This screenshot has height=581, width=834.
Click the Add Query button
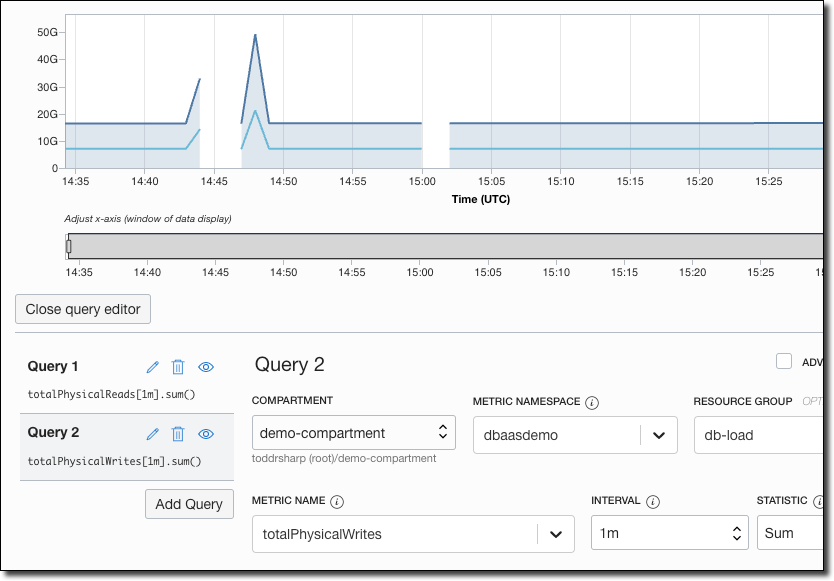point(189,504)
